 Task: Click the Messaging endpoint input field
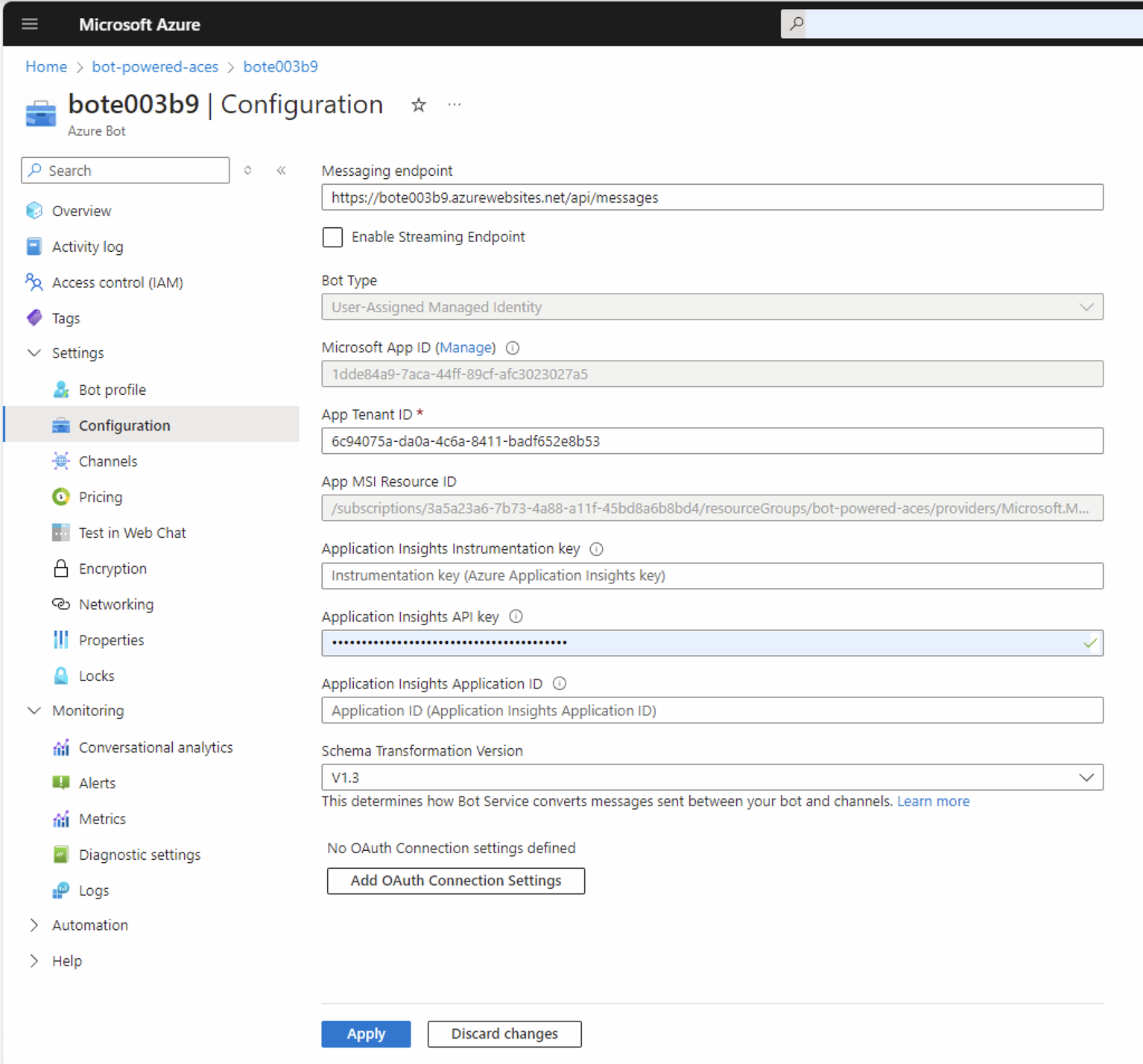(x=712, y=197)
